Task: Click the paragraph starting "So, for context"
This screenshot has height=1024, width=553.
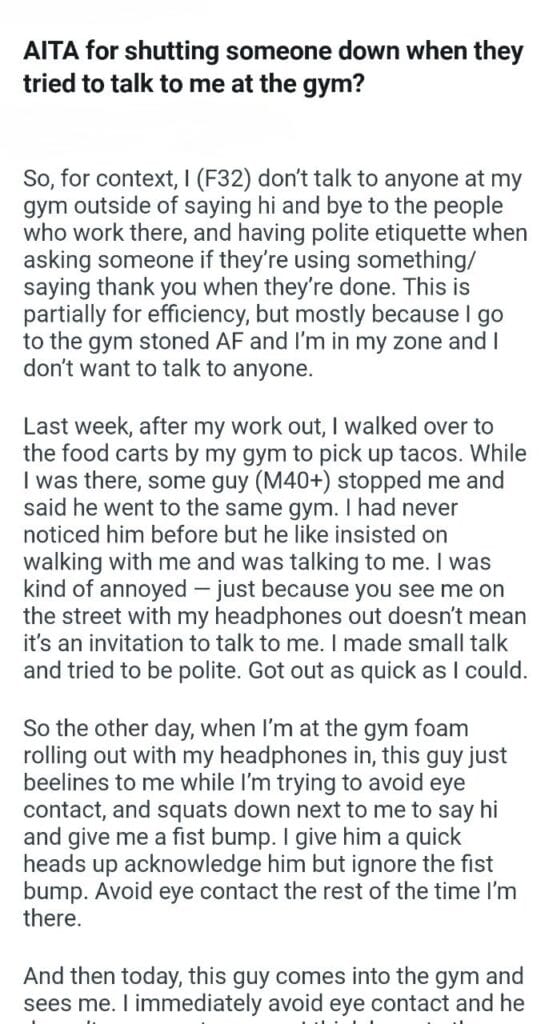Action: (x=275, y=273)
